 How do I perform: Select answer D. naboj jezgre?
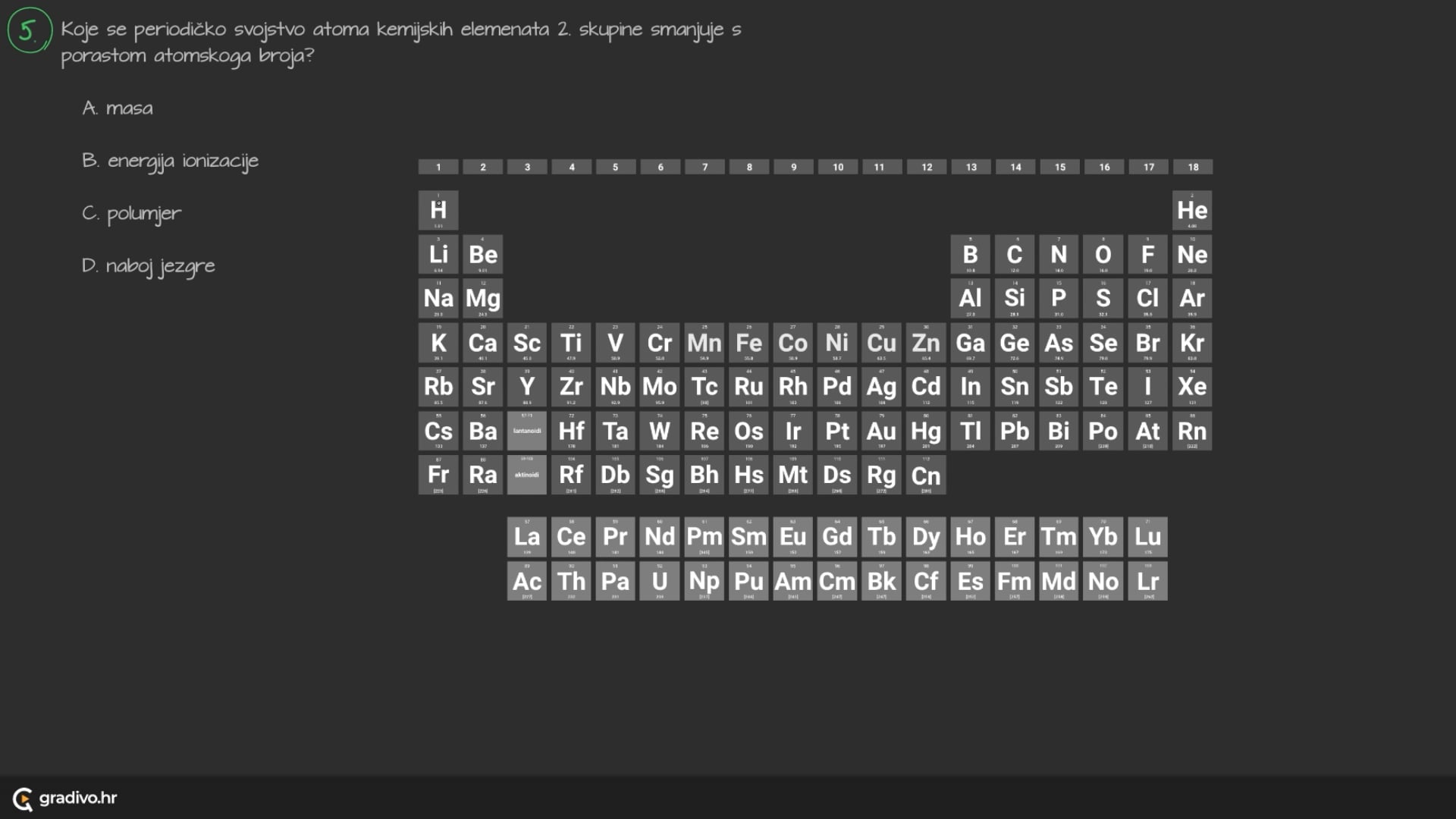pos(149,266)
